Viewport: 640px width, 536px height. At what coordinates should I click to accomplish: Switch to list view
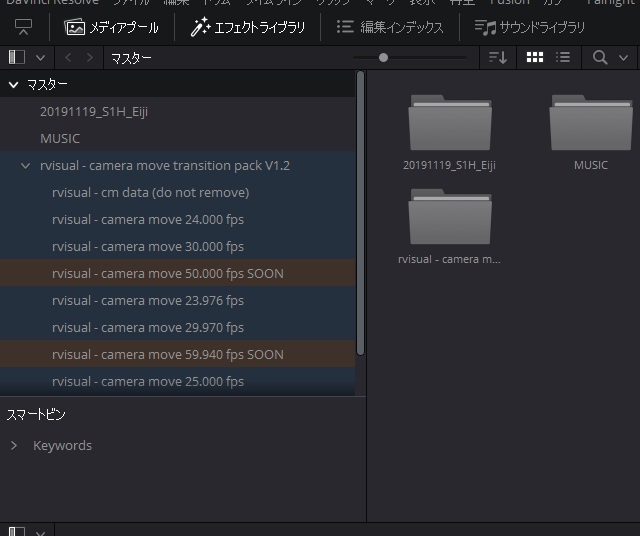tap(563, 57)
